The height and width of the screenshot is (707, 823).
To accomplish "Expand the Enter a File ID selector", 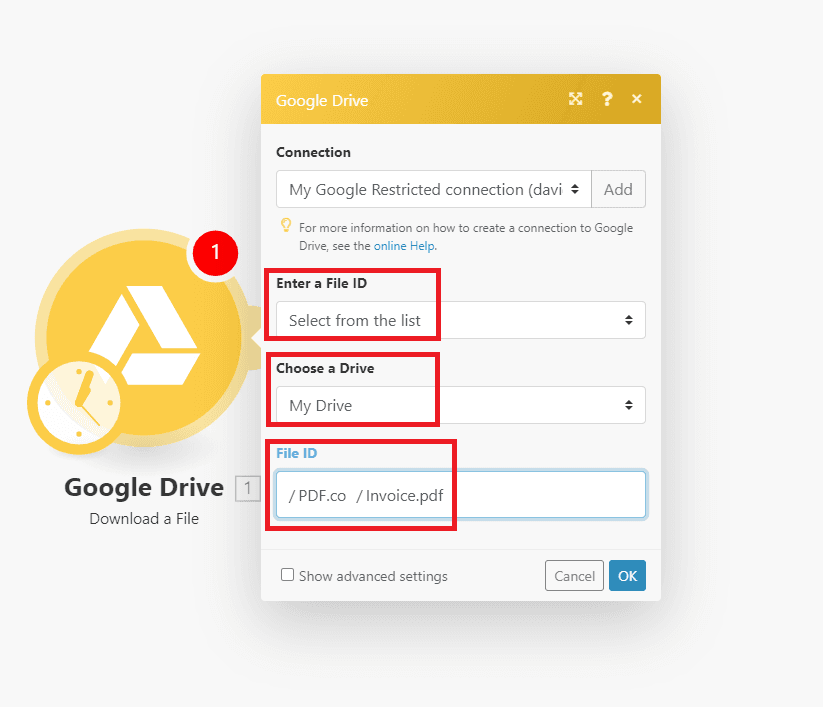I will [x=461, y=320].
